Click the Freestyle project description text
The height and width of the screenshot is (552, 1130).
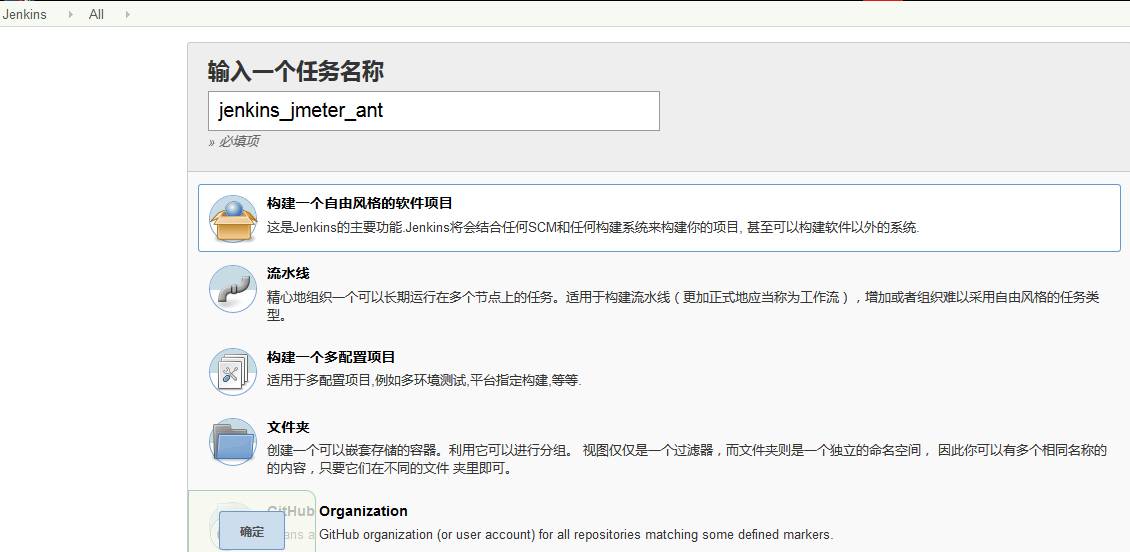(x=593, y=228)
